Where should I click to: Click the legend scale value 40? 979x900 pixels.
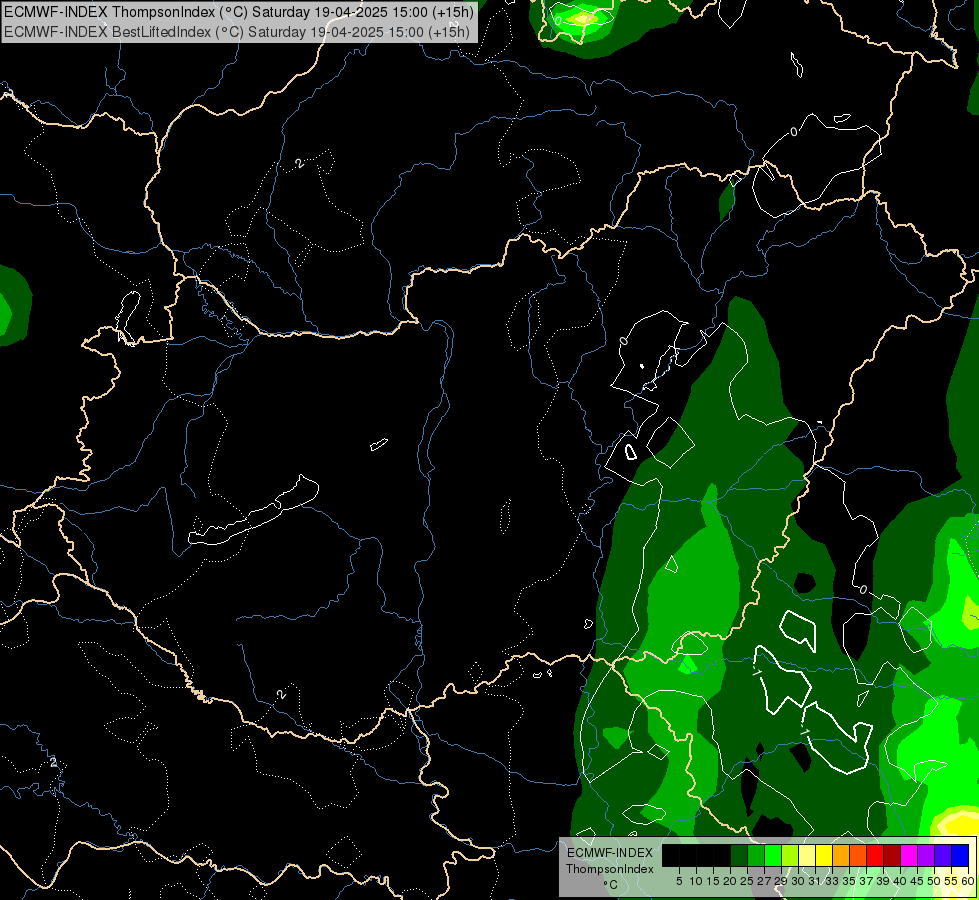click(900, 881)
